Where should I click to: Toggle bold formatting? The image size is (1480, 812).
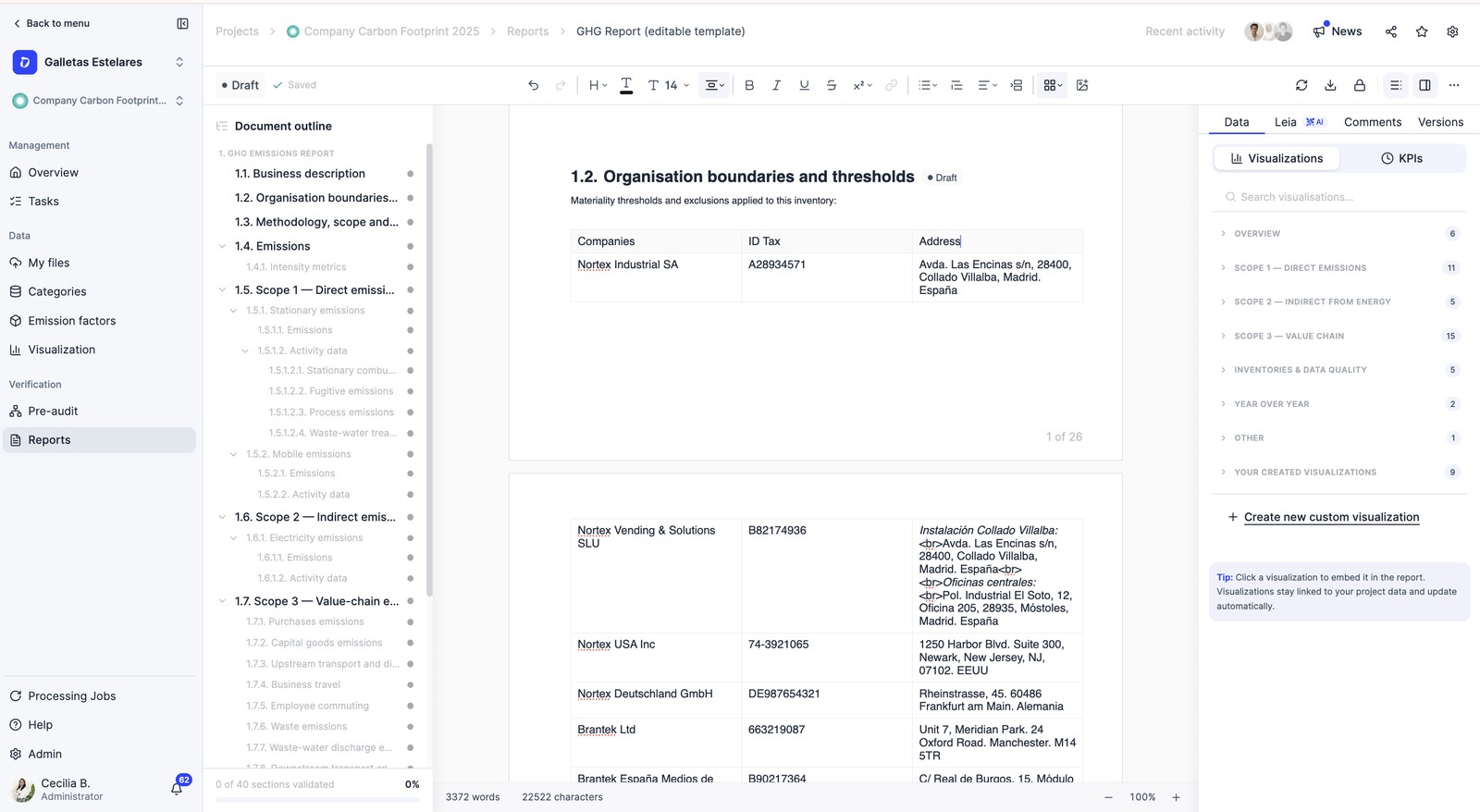tap(749, 85)
